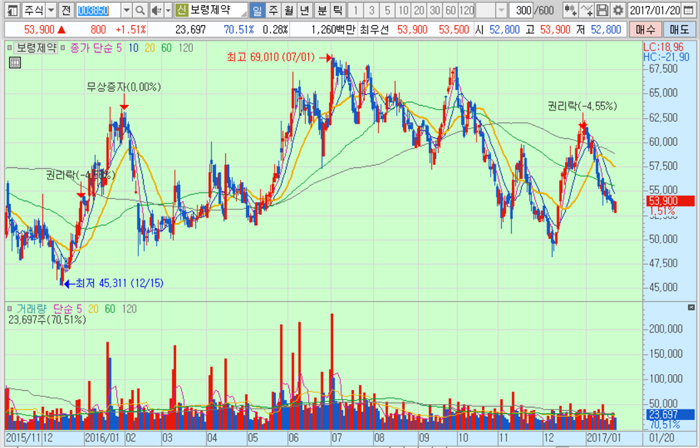Image resolution: width=700 pixels, height=448 pixels.
Task: Expand the stock code history dropdown
Action: coord(128,10)
